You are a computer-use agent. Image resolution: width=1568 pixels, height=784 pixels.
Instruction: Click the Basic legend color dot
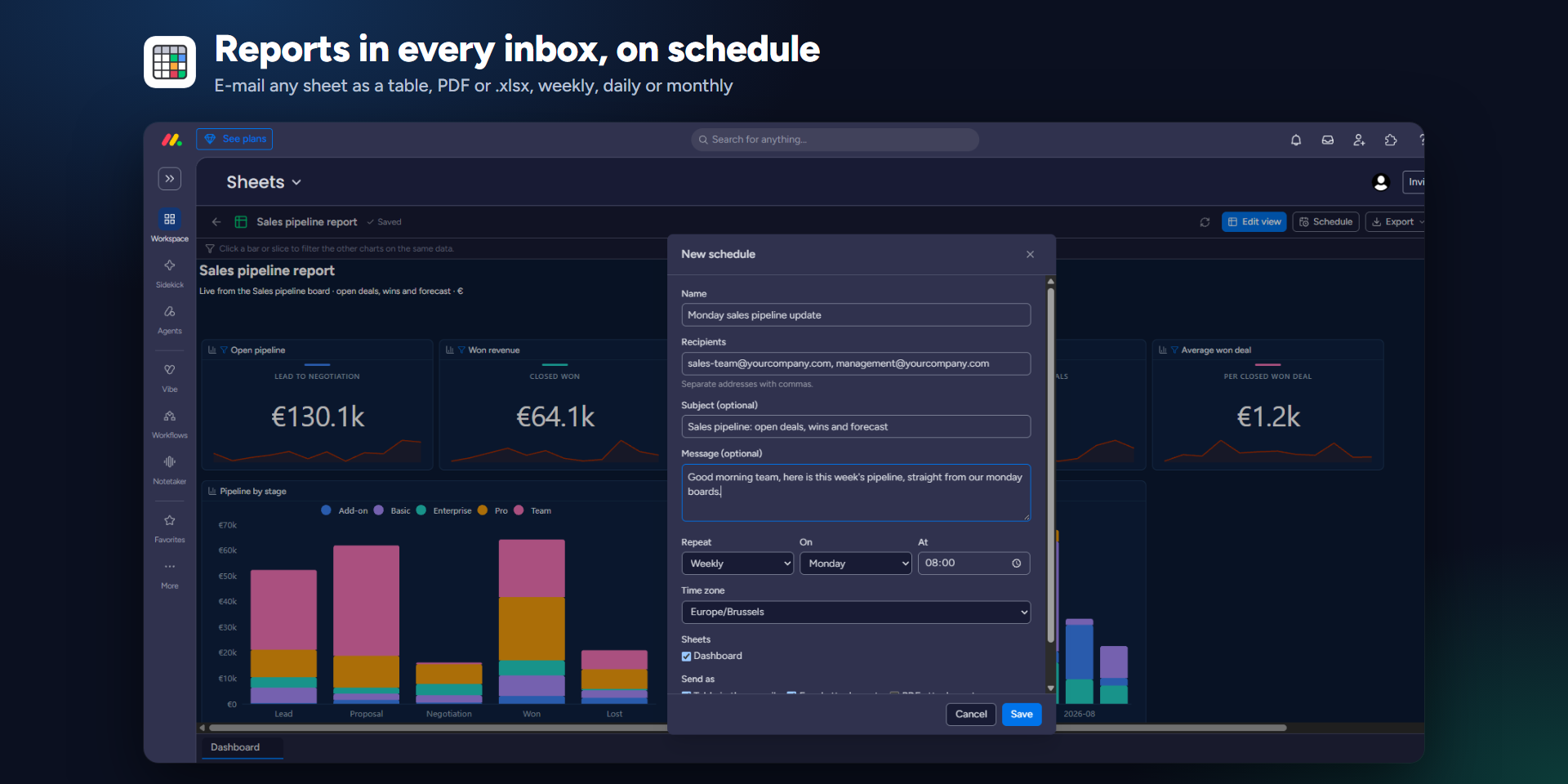coord(379,510)
